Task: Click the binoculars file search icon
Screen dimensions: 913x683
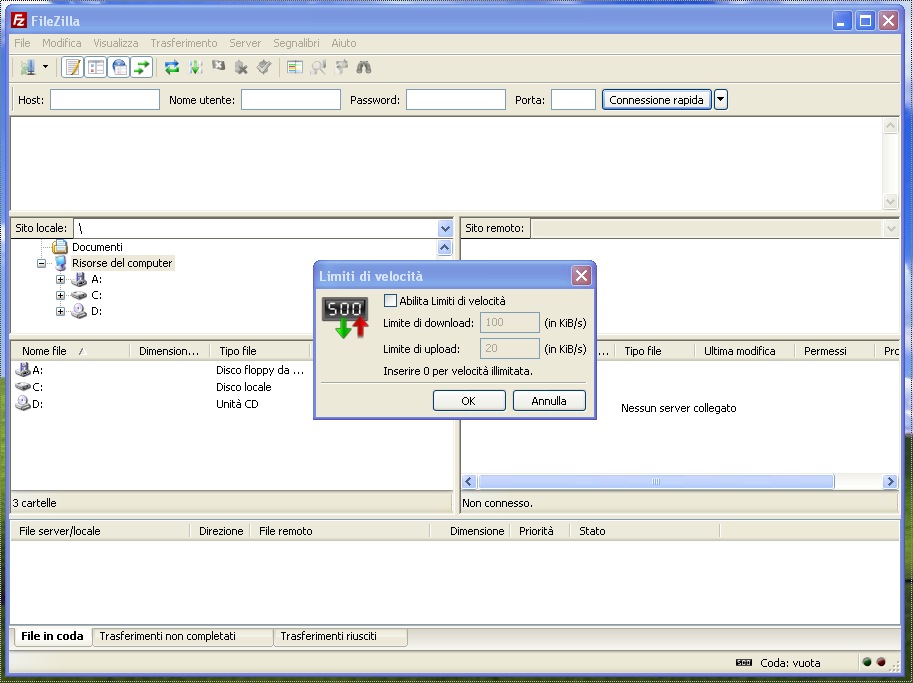Action: tap(364, 68)
